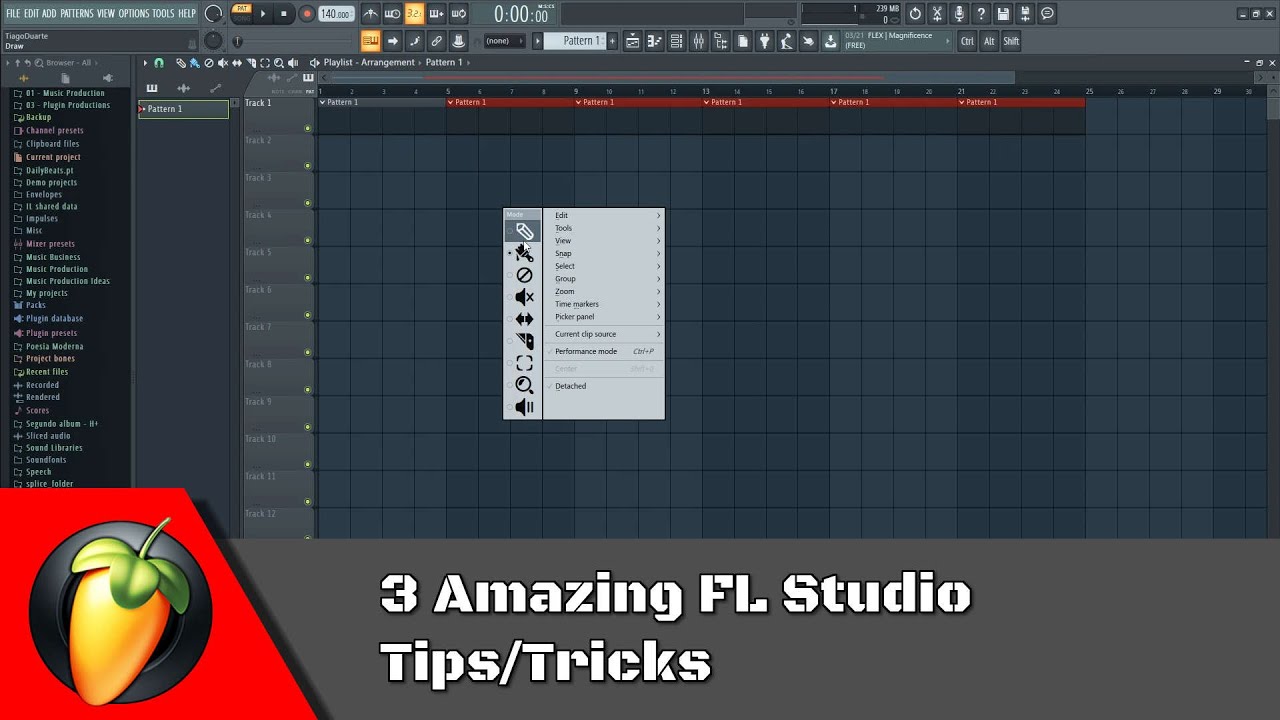Click the plus button next to Pattern 1
The width and height of the screenshot is (1280, 720).
(x=613, y=41)
